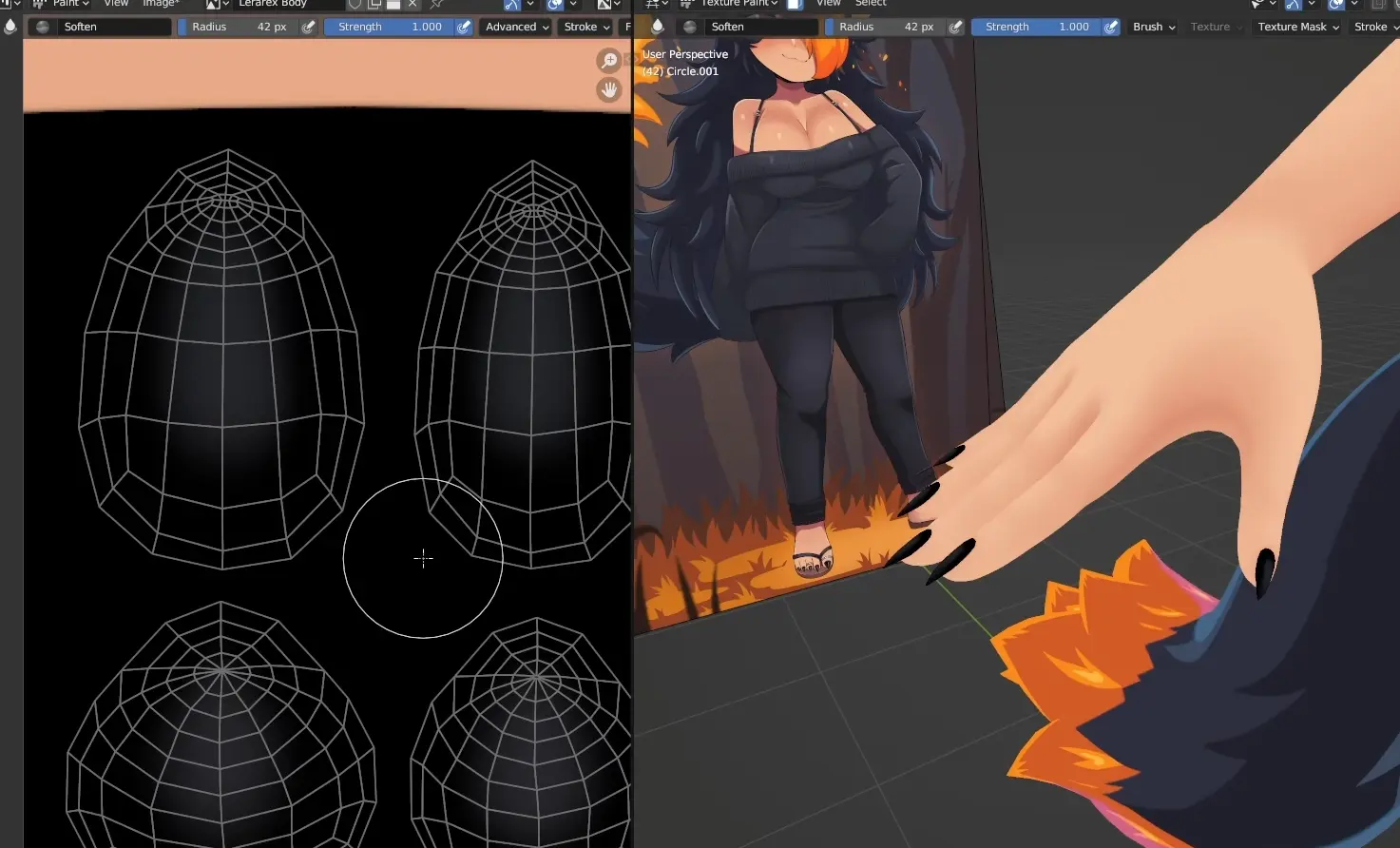The image size is (1400, 848).
Task: Toggle pressure sensitivity for Strength in image editor
Action: click(x=464, y=27)
